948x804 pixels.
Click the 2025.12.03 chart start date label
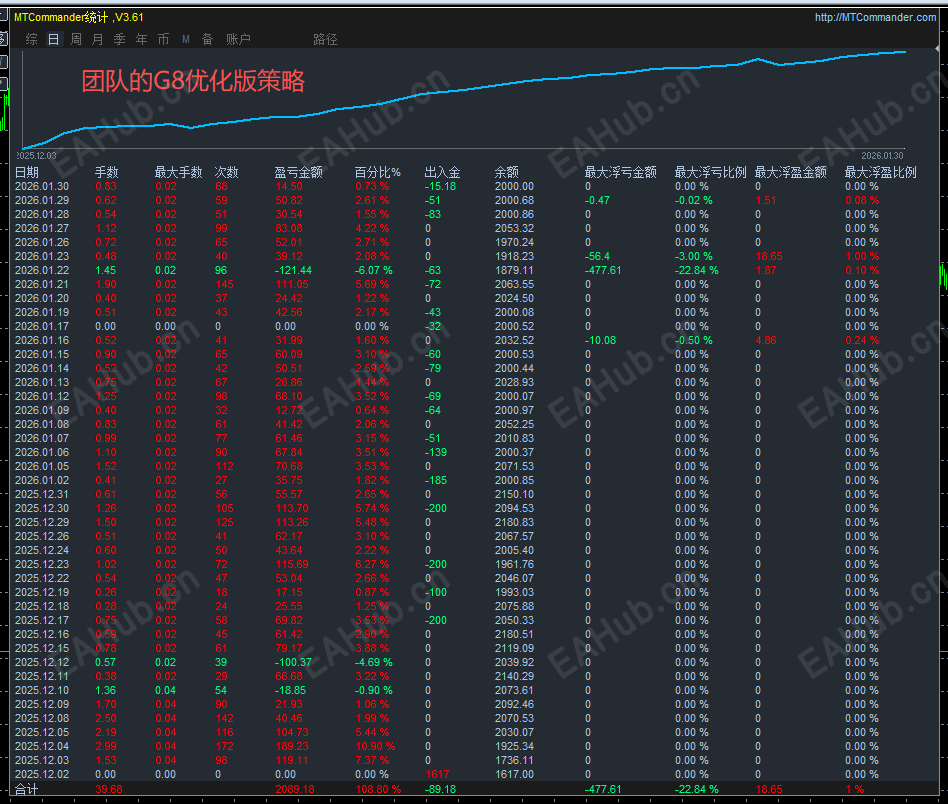(36, 156)
